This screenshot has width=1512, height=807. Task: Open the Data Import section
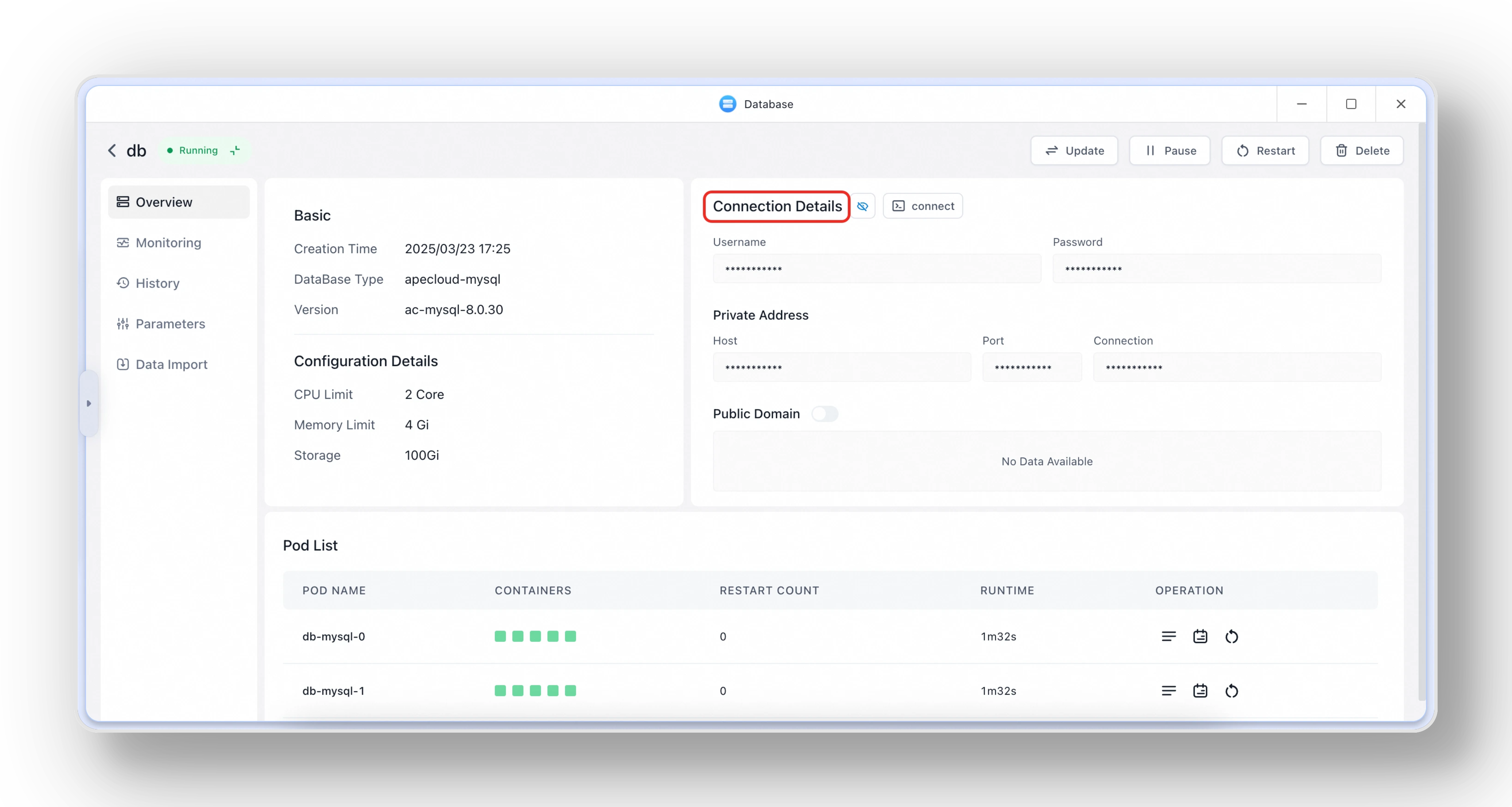pyautogui.click(x=179, y=364)
